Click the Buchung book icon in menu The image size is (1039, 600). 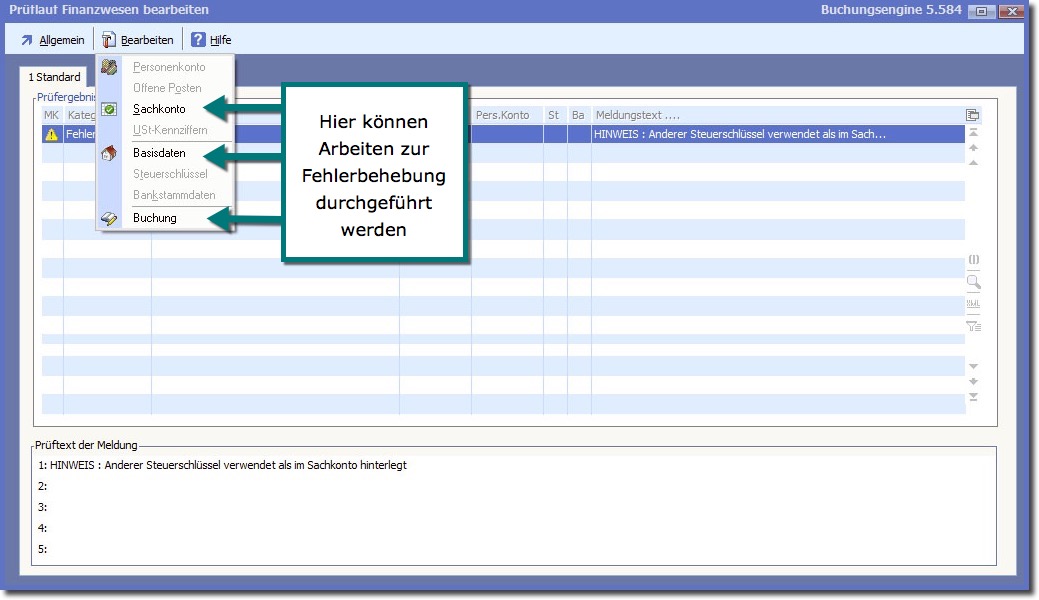coord(110,218)
